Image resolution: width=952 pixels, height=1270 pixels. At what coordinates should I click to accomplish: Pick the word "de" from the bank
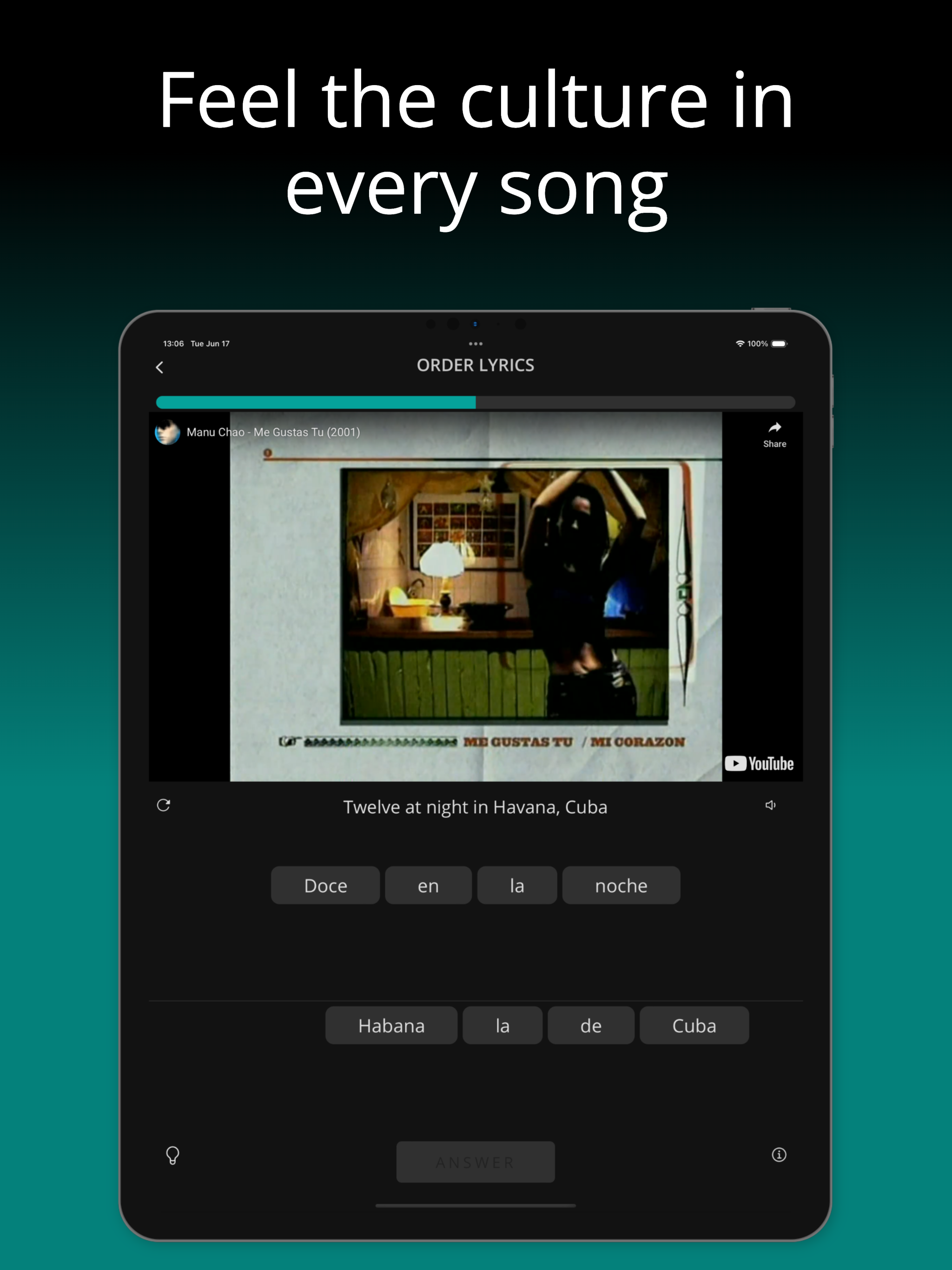(591, 1025)
